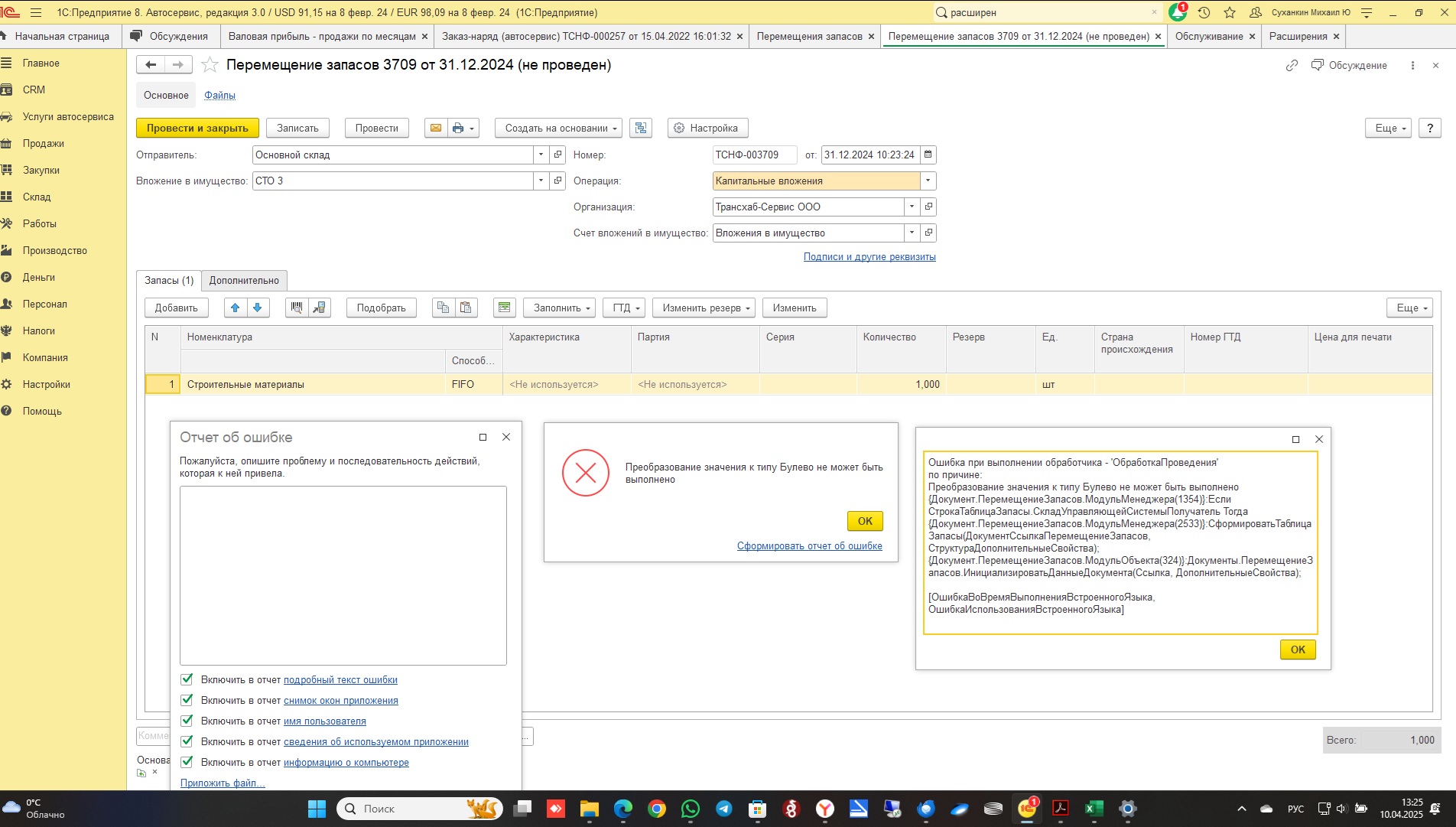Switch to Заказ-наряд ТСНФ-000257 tab
The image size is (1456, 827).
point(587,36)
